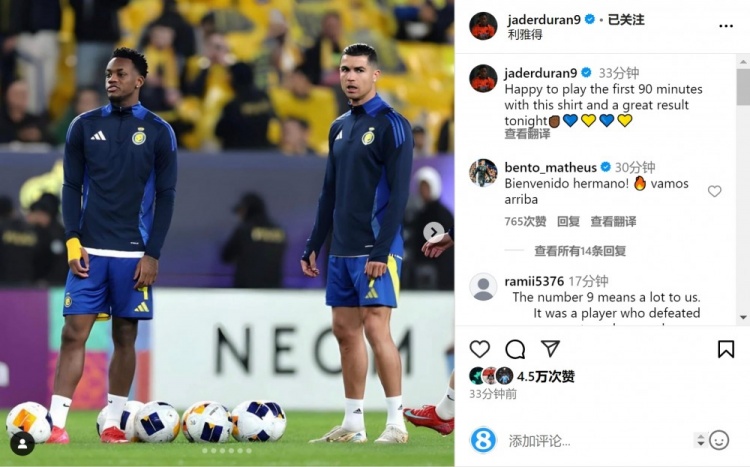750x467 pixels.
Task: Open the three-dot more options menu
Action: 726,26
